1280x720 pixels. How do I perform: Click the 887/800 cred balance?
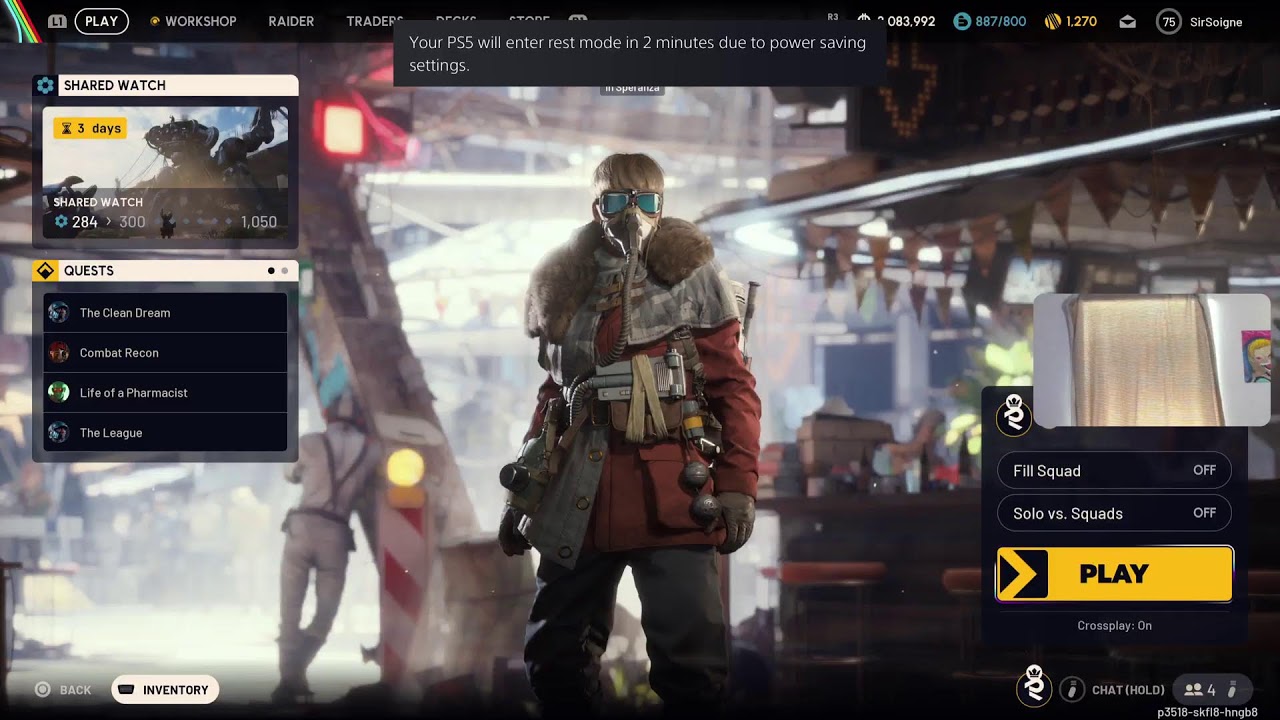(1001, 21)
